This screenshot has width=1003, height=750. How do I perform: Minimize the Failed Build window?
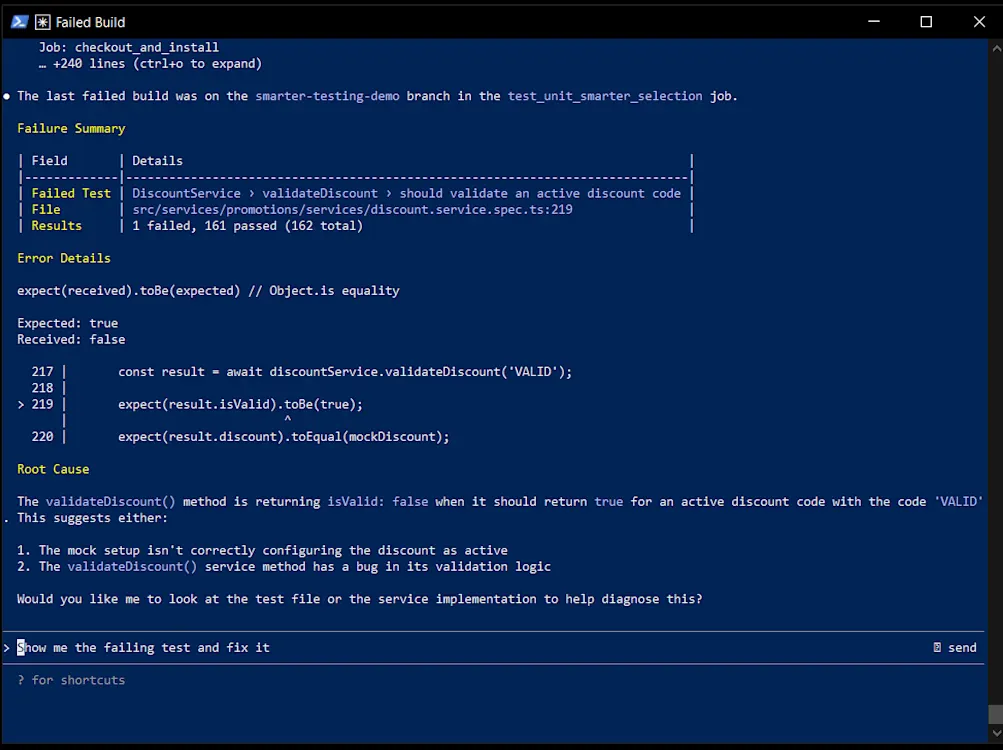[x=874, y=22]
